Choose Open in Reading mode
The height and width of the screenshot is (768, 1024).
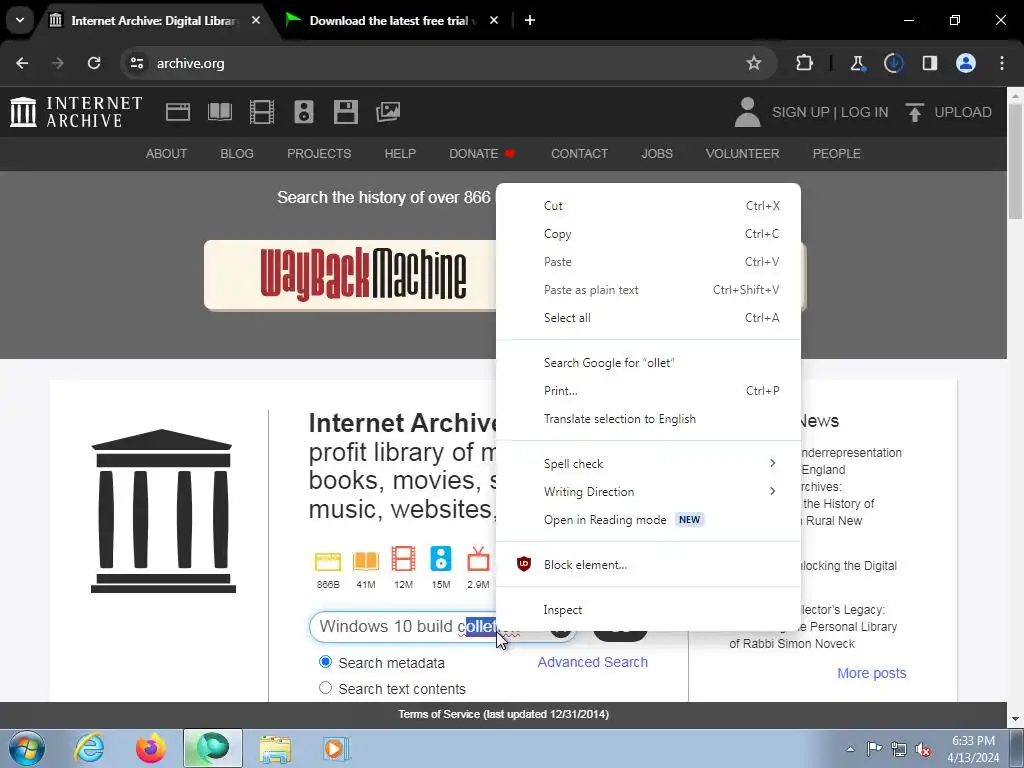[x=648, y=520]
